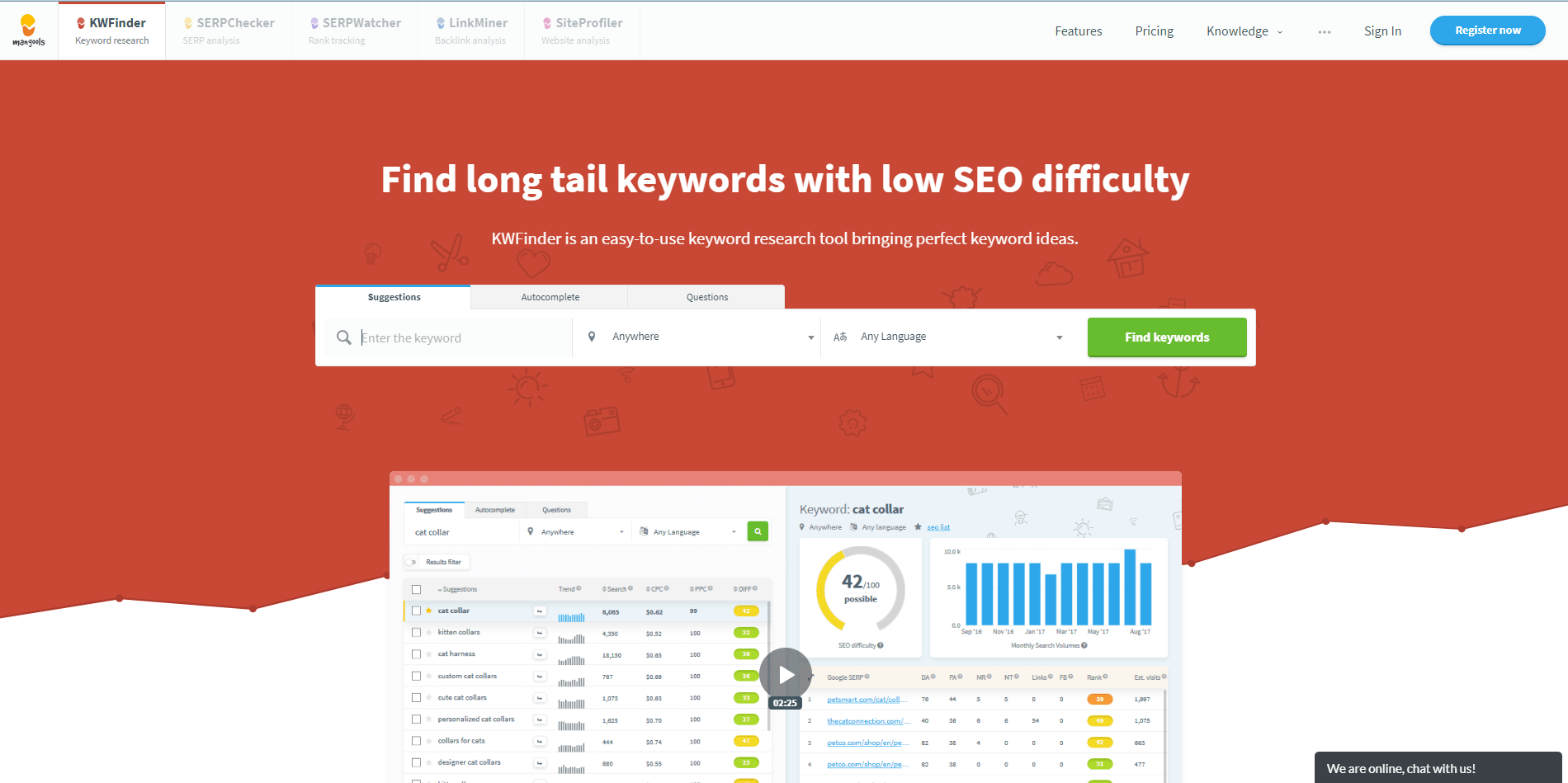
Task: Open the Any Language dropdown
Action: tap(949, 337)
